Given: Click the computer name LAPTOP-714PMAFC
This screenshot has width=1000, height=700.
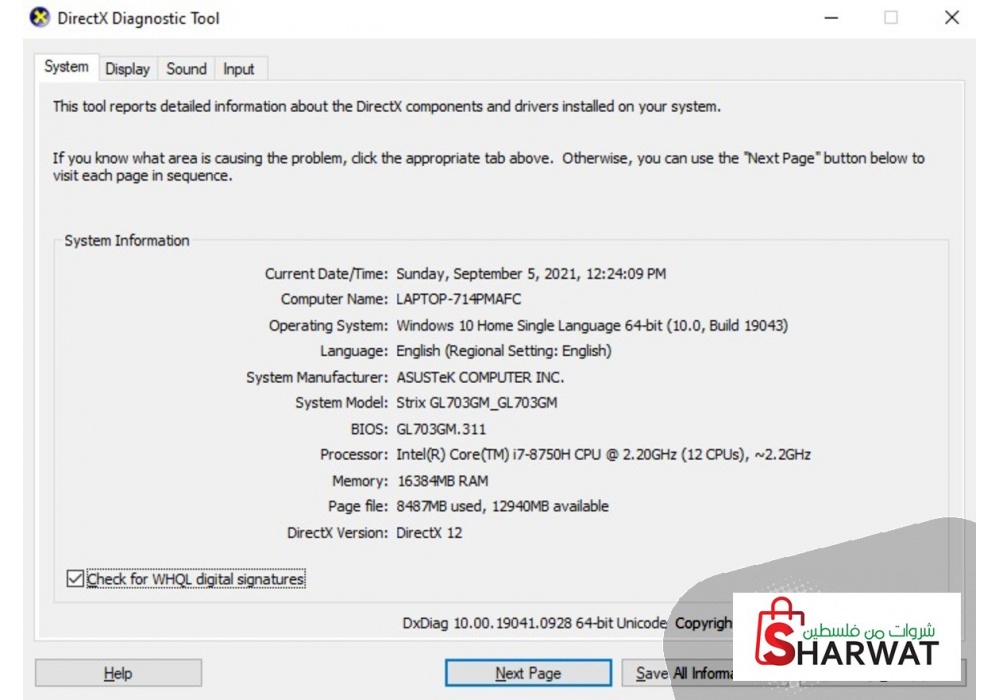Looking at the screenshot, I should point(458,299).
